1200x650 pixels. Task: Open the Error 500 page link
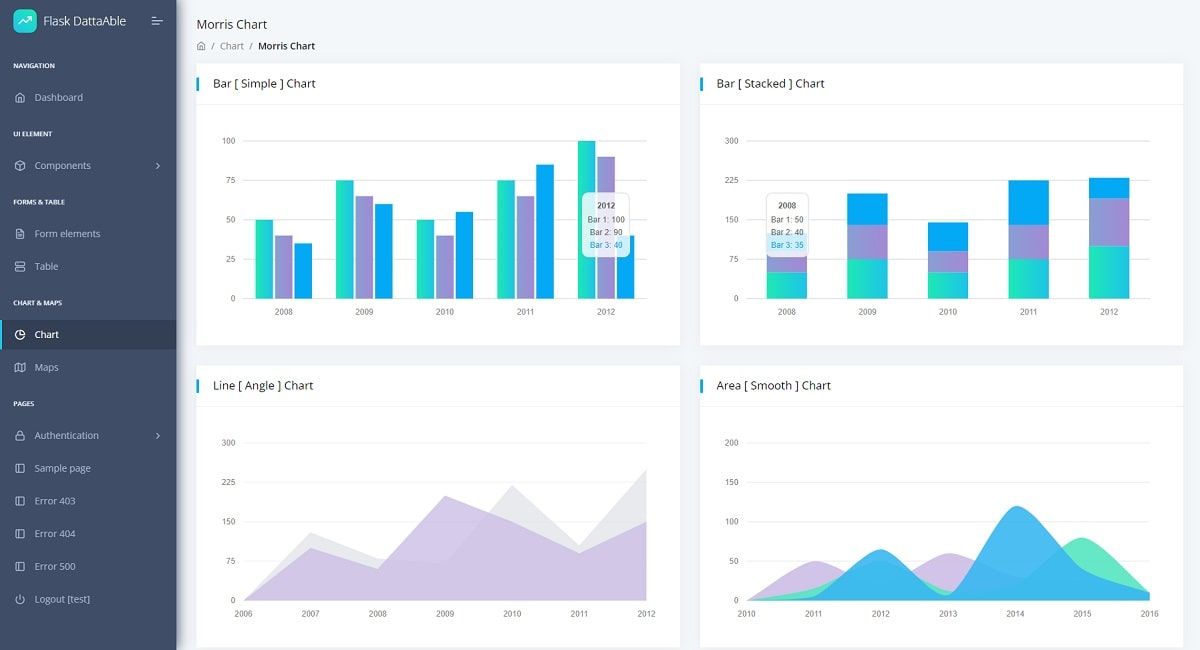[88, 567]
